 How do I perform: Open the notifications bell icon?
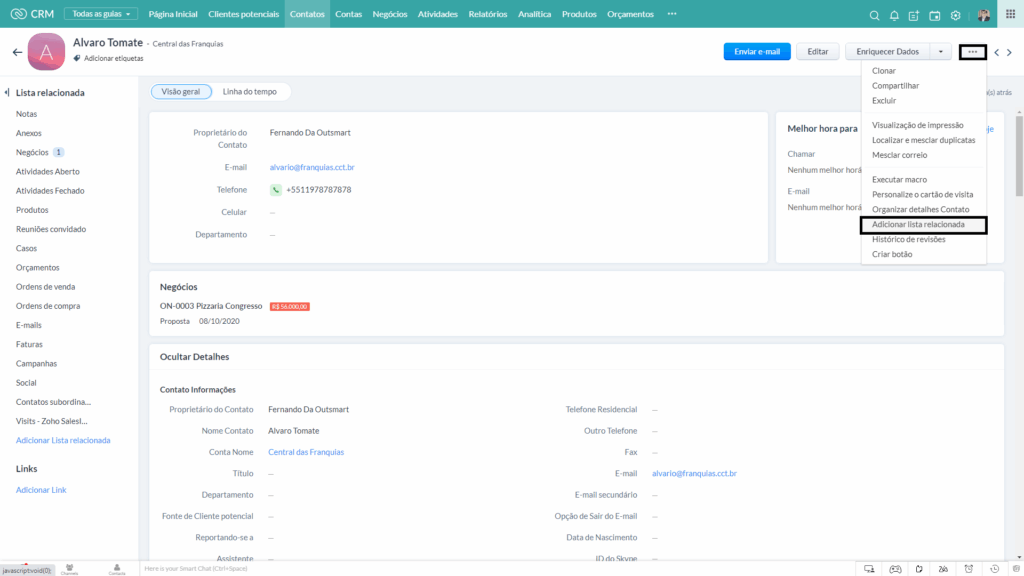894,15
